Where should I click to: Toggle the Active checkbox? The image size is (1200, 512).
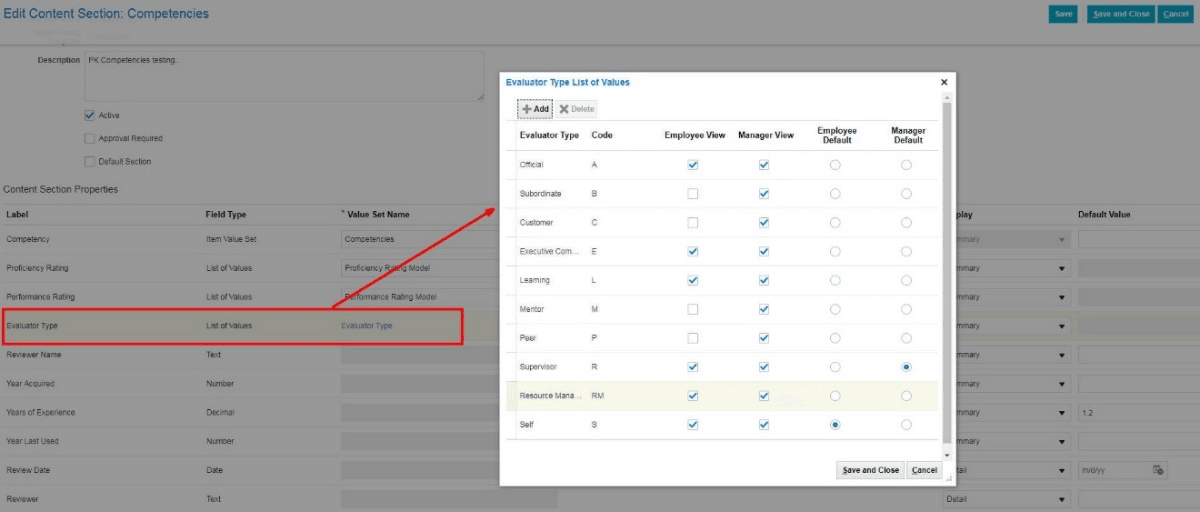click(90, 115)
